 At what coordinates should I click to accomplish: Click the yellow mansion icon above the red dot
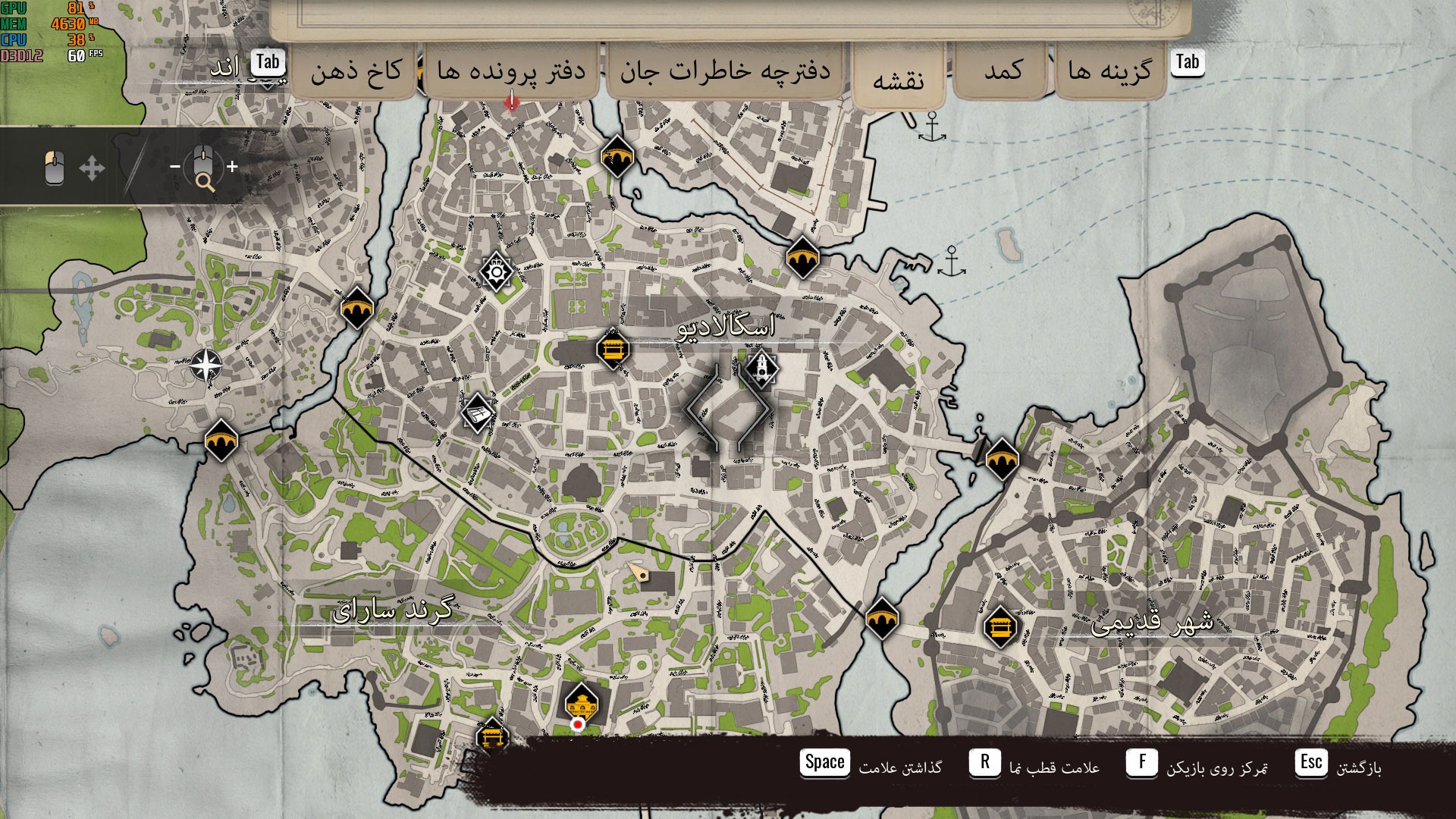(582, 702)
